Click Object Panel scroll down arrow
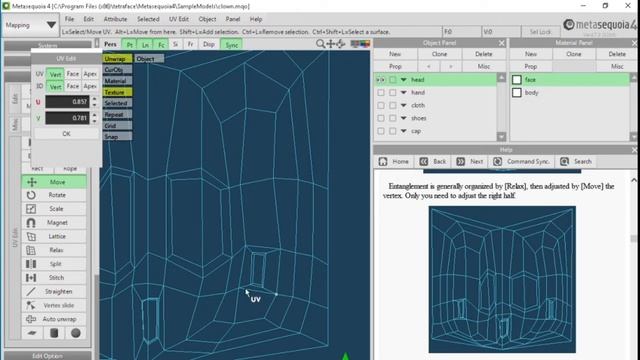This screenshot has width=640, height=360. tap(501, 137)
